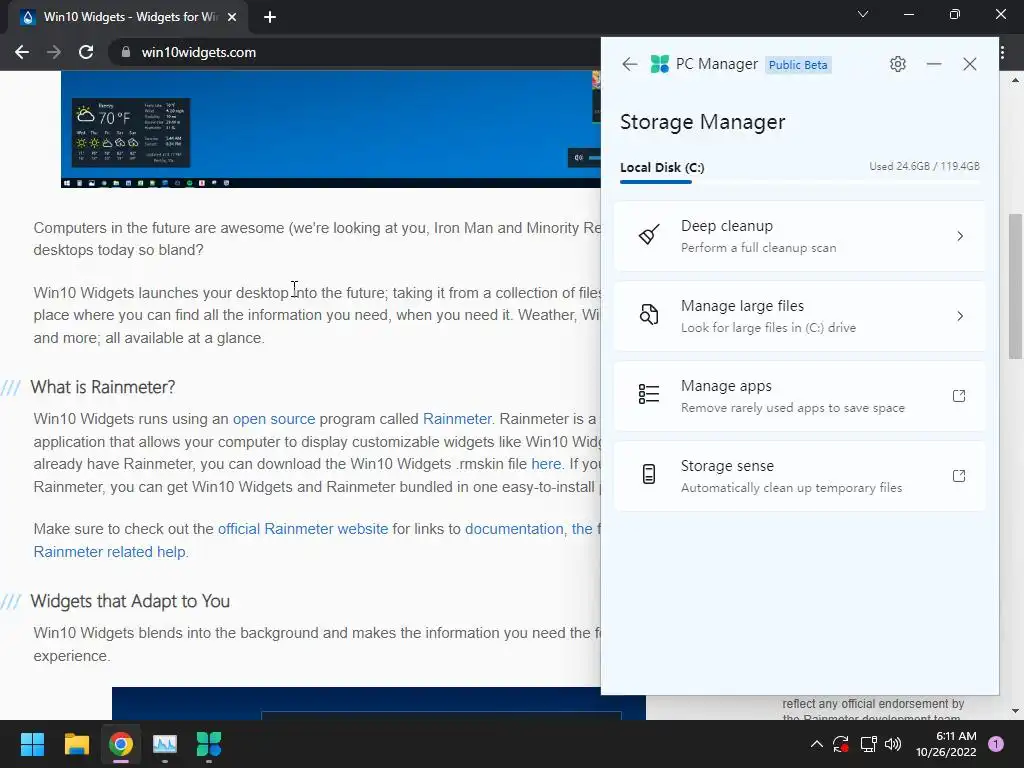The height and width of the screenshot is (768, 1024).
Task: Click Chrome icon in taskbar
Action: pyautogui.click(x=120, y=744)
